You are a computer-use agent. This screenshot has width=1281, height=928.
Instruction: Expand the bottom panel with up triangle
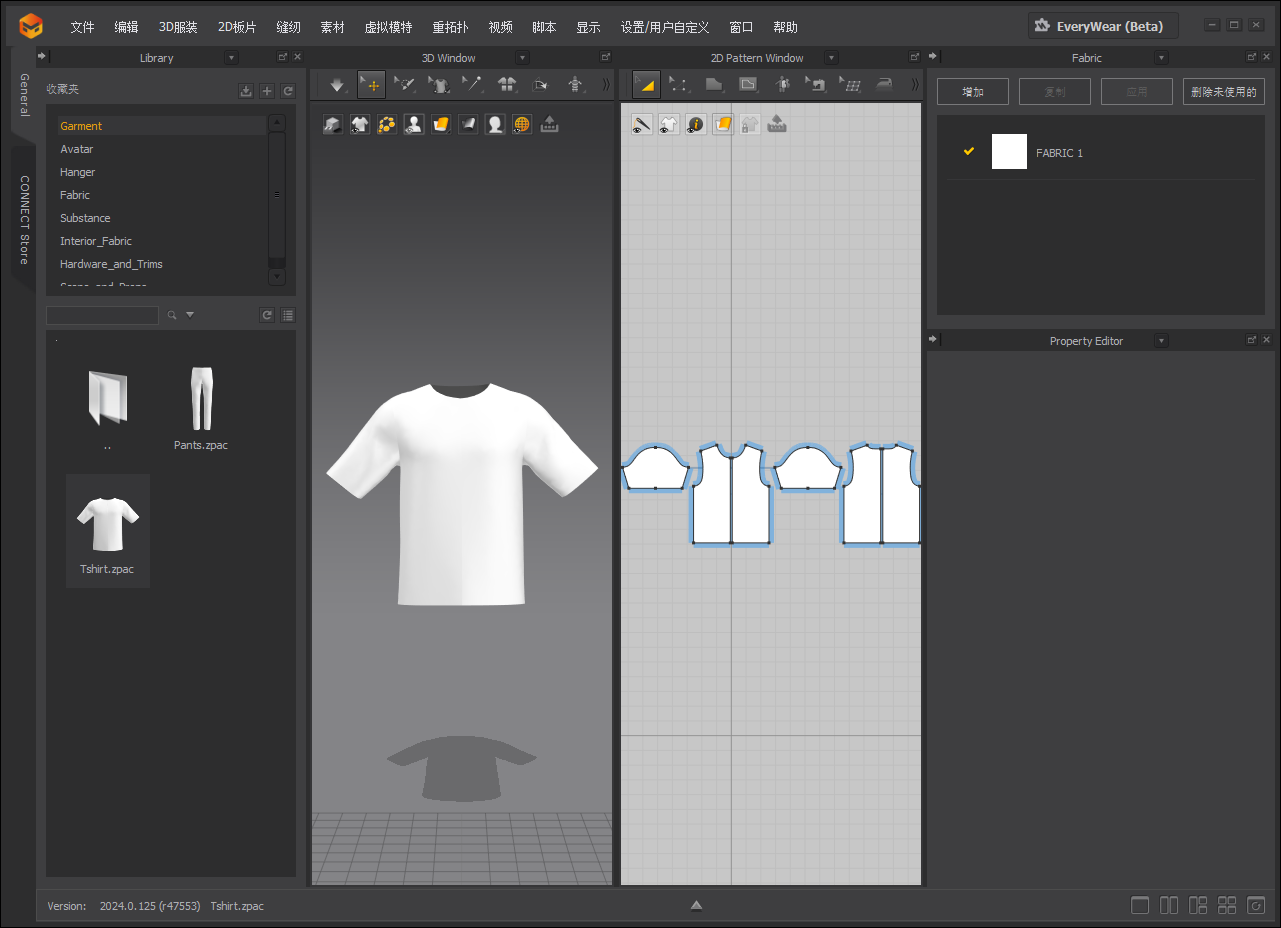(x=696, y=906)
